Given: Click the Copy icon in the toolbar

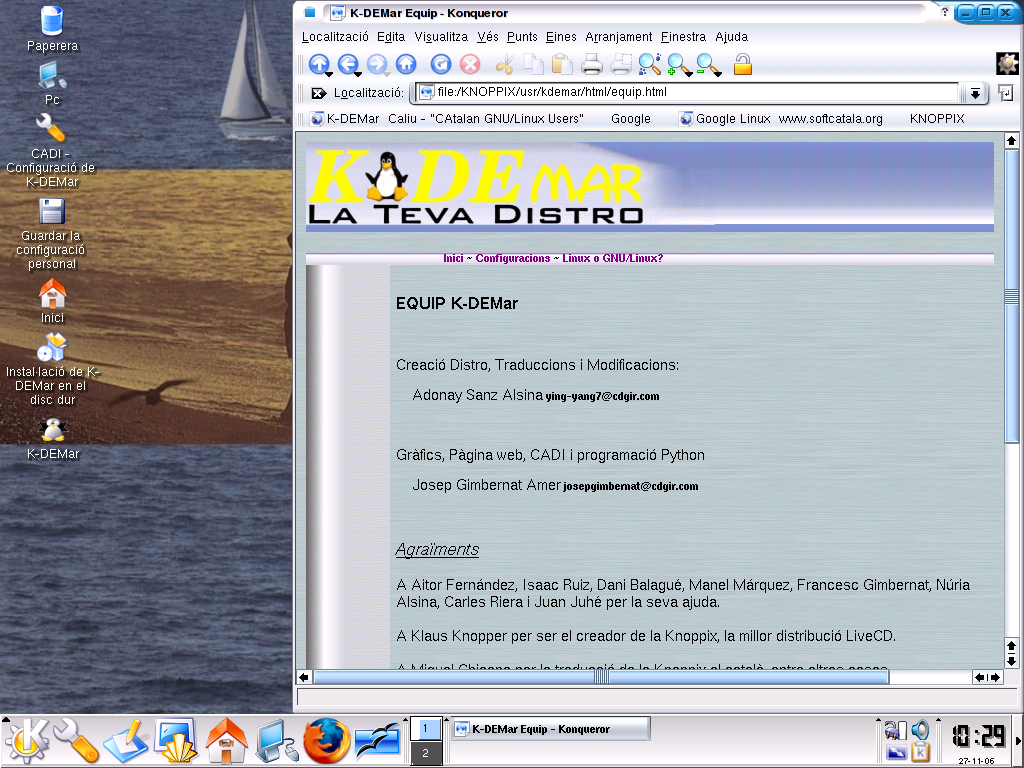Looking at the screenshot, I should pos(534,64).
